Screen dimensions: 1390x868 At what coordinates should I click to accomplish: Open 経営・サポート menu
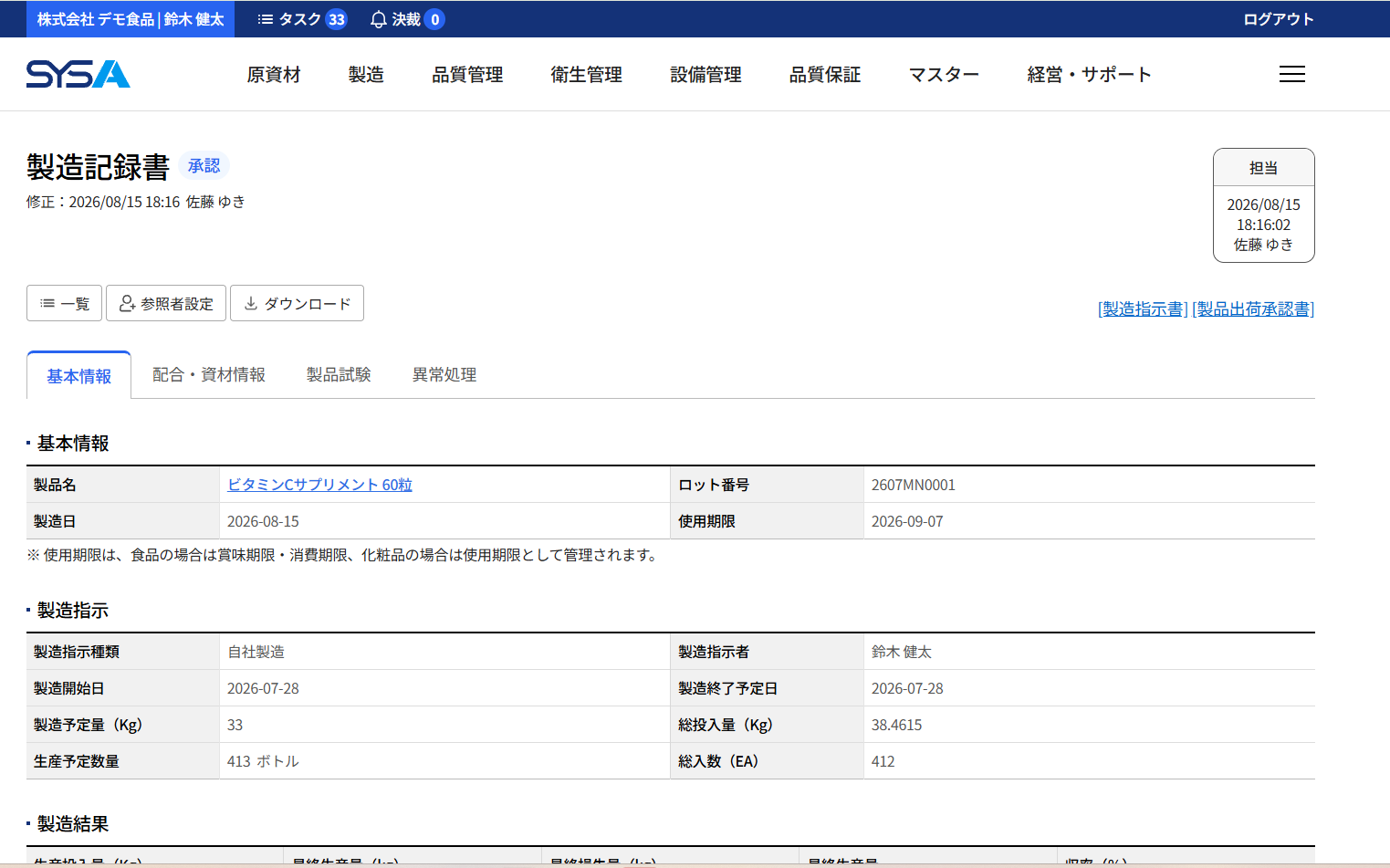coord(1089,75)
